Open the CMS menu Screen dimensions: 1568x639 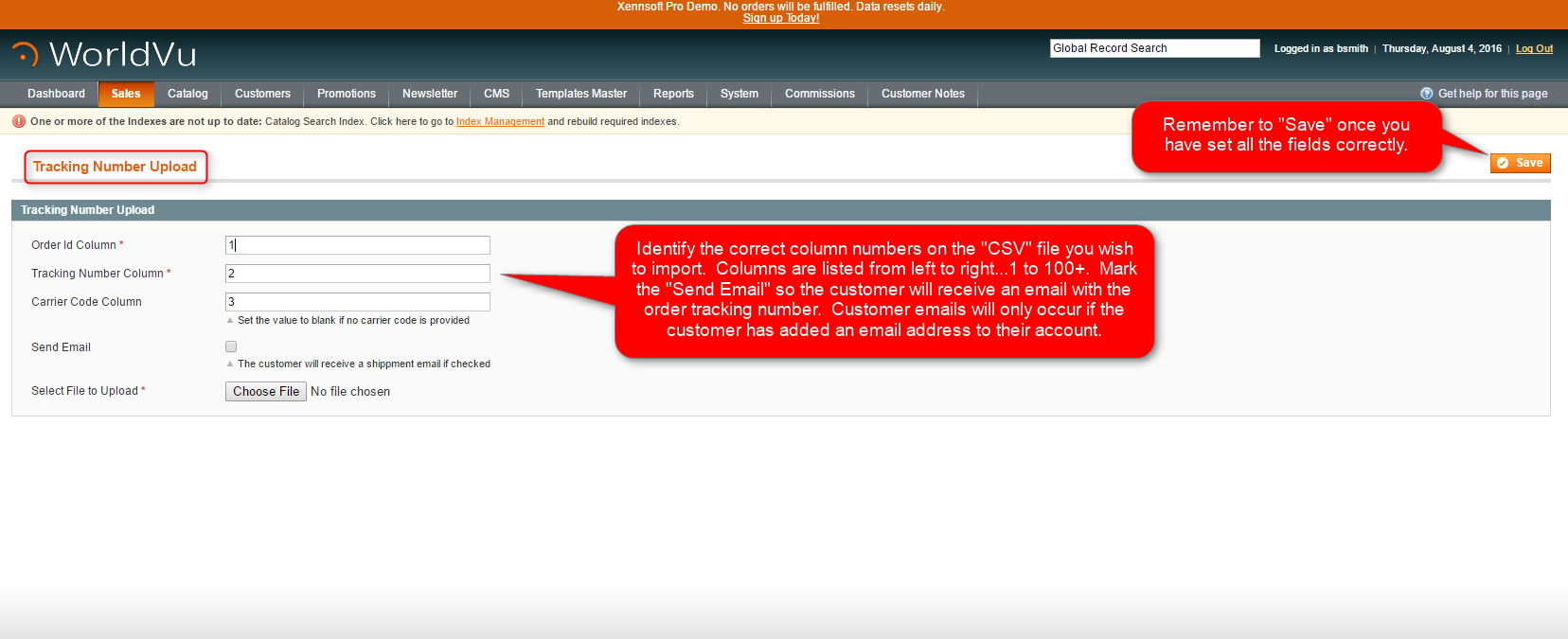(x=496, y=94)
